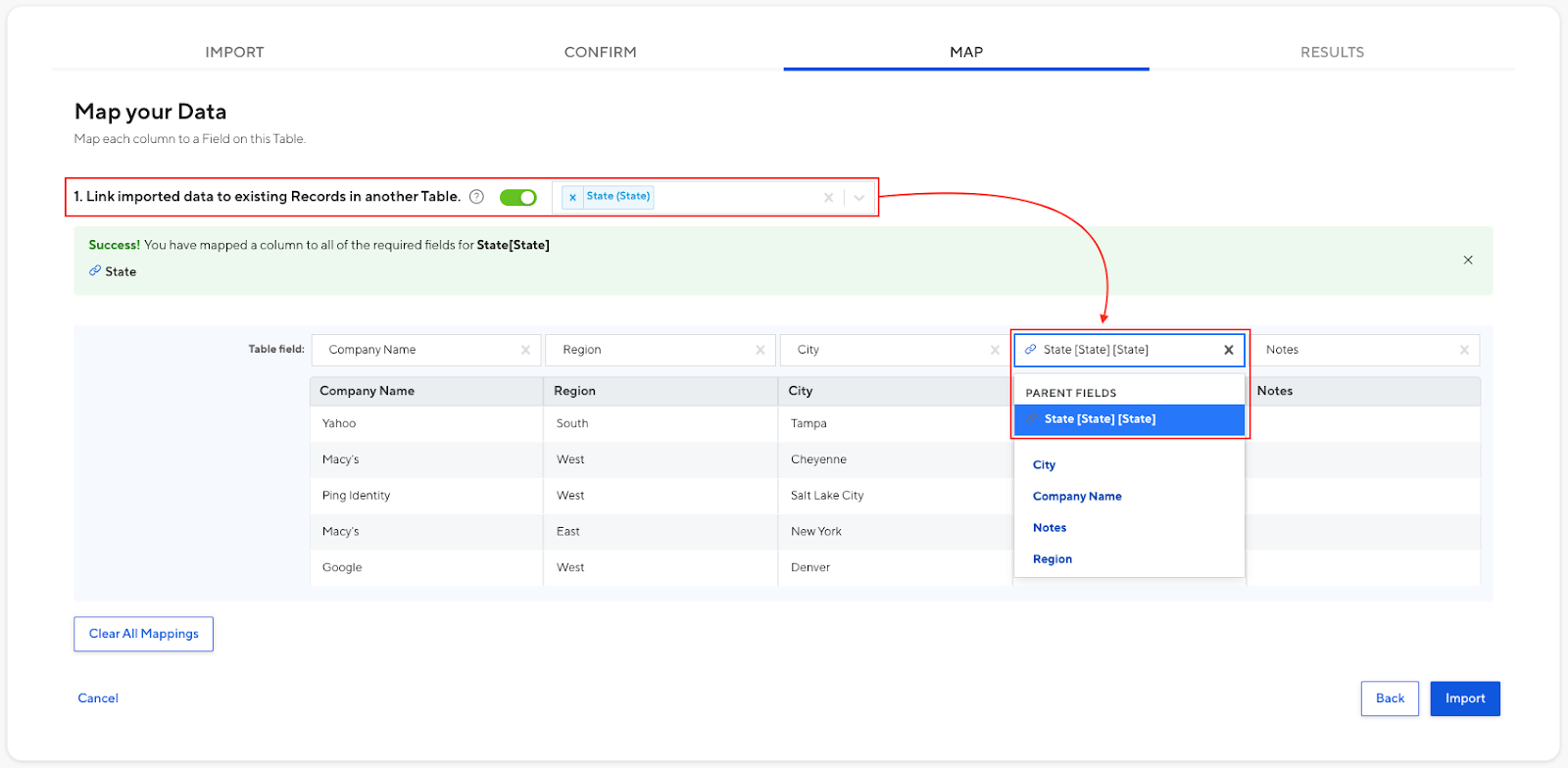Image resolution: width=1568 pixels, height=768 pixels.
Task: Choose Notes from the field list
Action: pyautogui.click(x=1050, y=528)
